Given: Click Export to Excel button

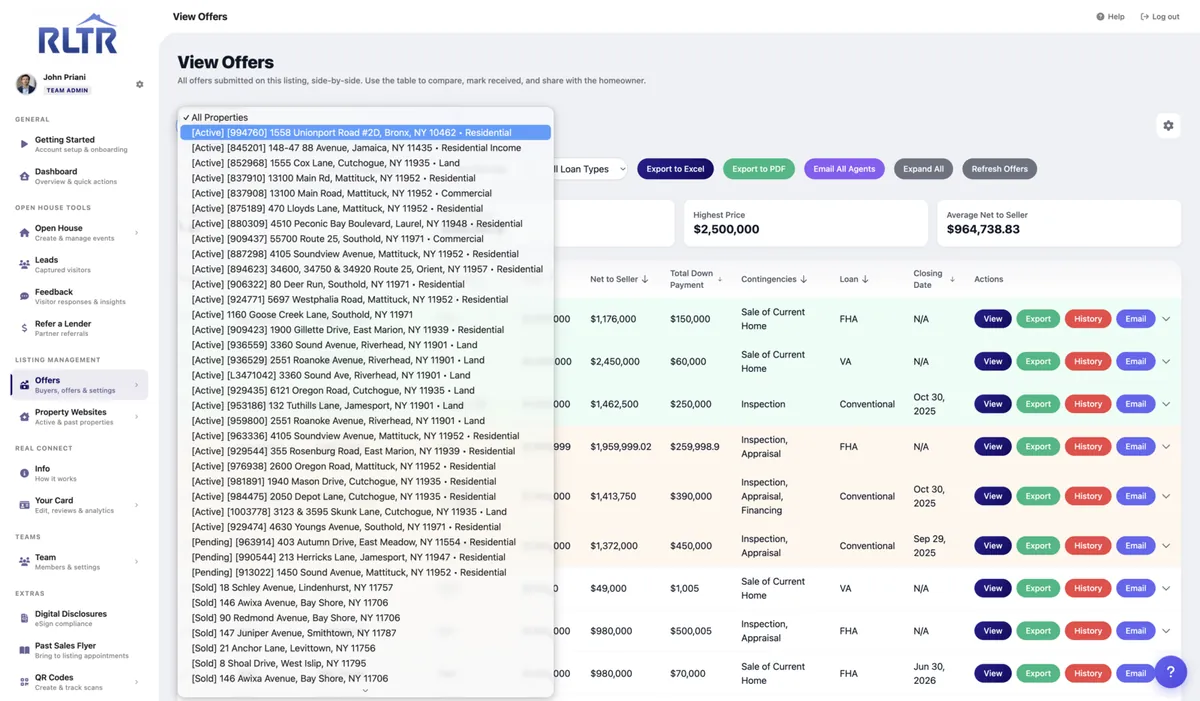Looking at the screenshot, I should tap(675, 169).
